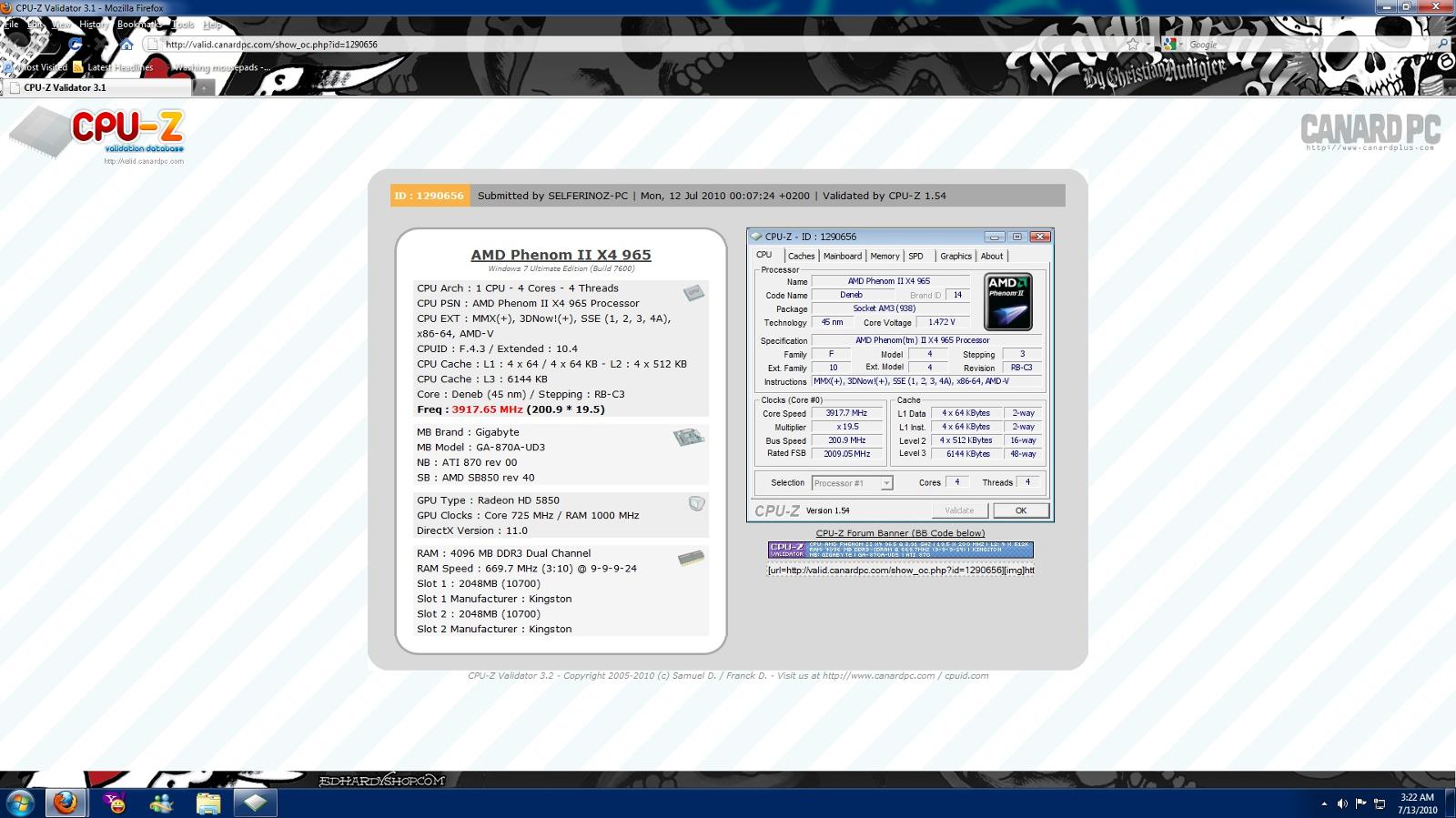Open Windows Live Messenger from the taskbar
Image resolution: width=1456 pixels, height=818 pixels.
[x=162, y=803]
